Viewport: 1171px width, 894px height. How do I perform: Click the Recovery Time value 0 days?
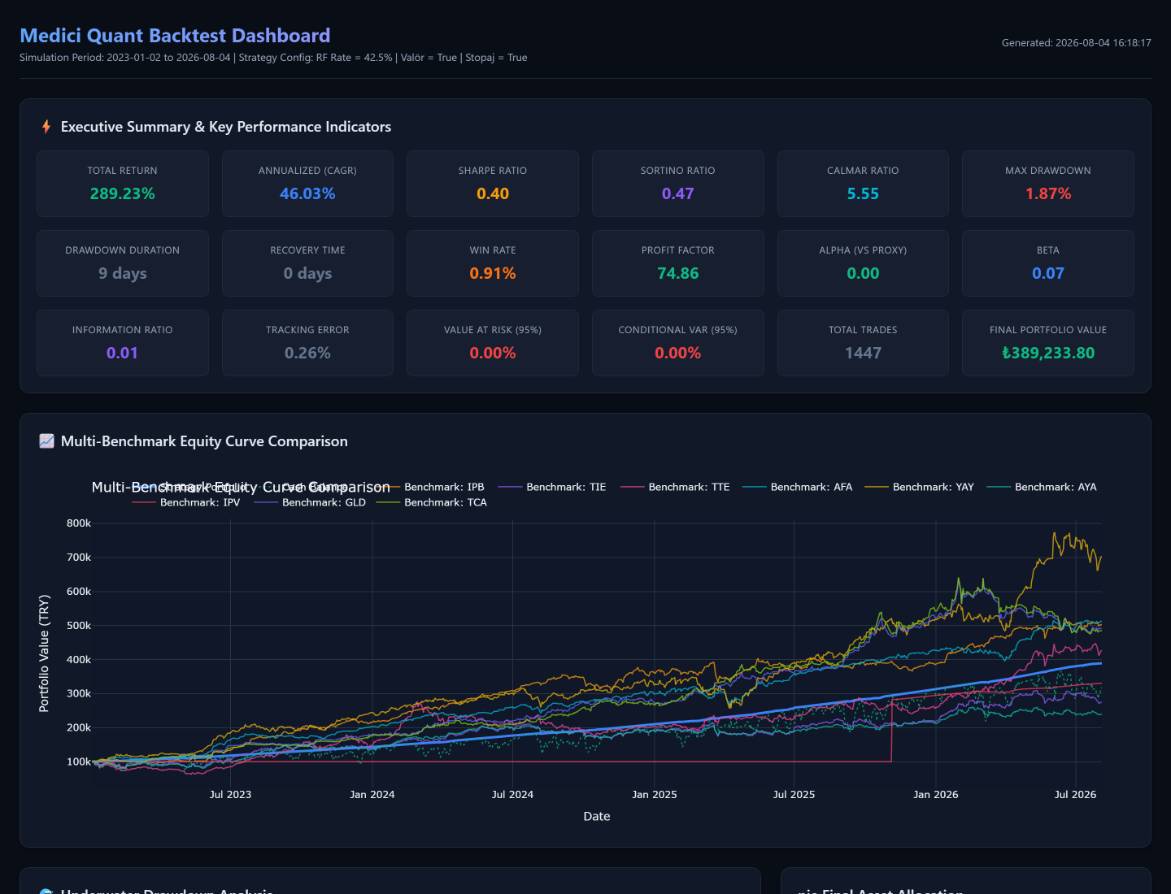[308, 273]
